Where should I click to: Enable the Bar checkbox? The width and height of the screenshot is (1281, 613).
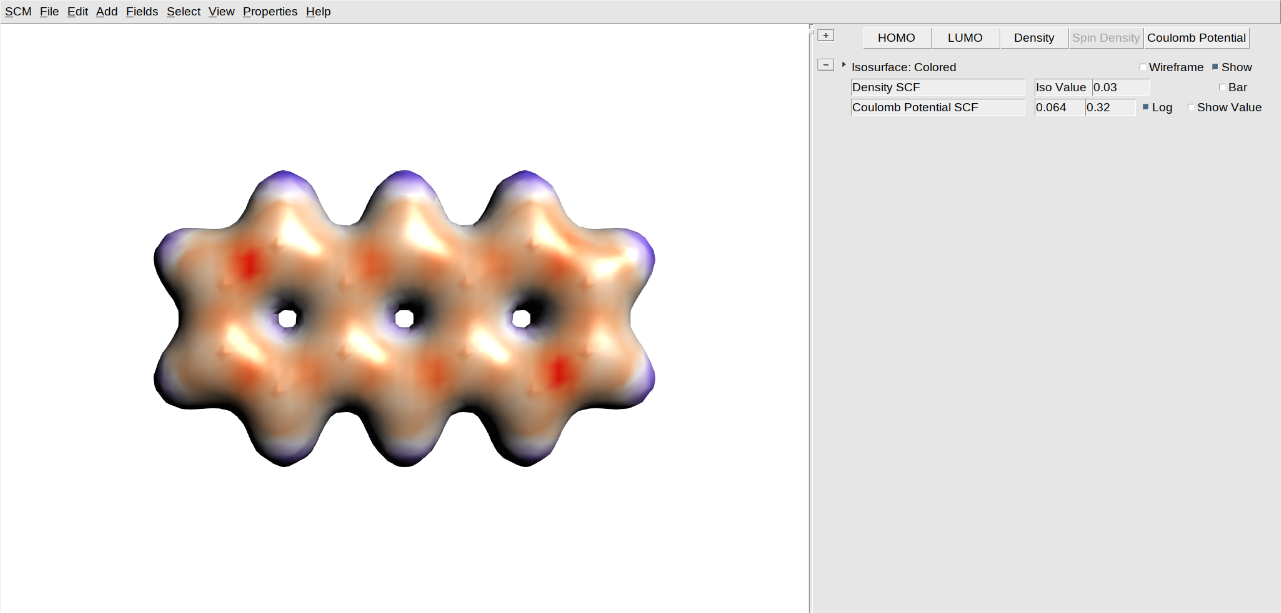coord(1223,87)
